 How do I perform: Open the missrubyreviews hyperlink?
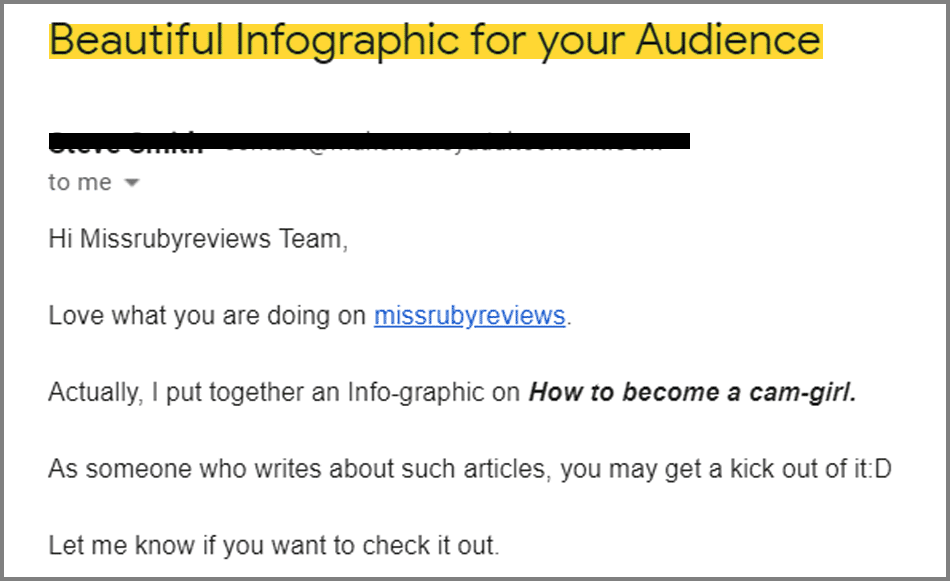click(470, 316)
